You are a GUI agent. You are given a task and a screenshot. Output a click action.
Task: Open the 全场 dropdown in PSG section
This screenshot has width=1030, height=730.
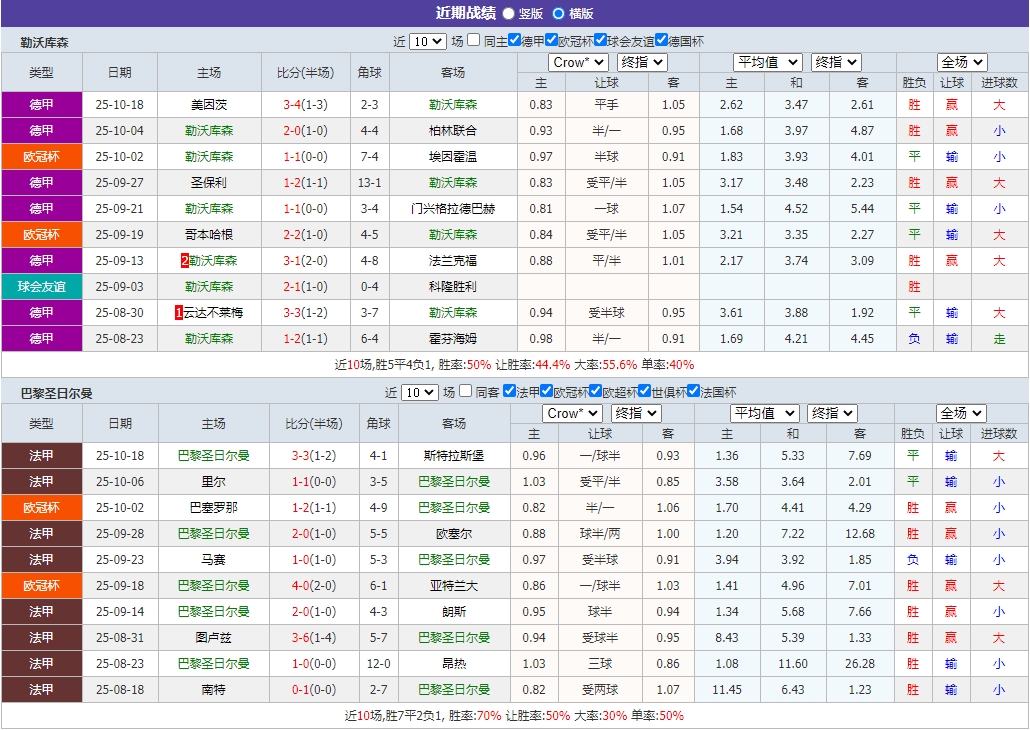pyautogui.click(x=961, y=412)
